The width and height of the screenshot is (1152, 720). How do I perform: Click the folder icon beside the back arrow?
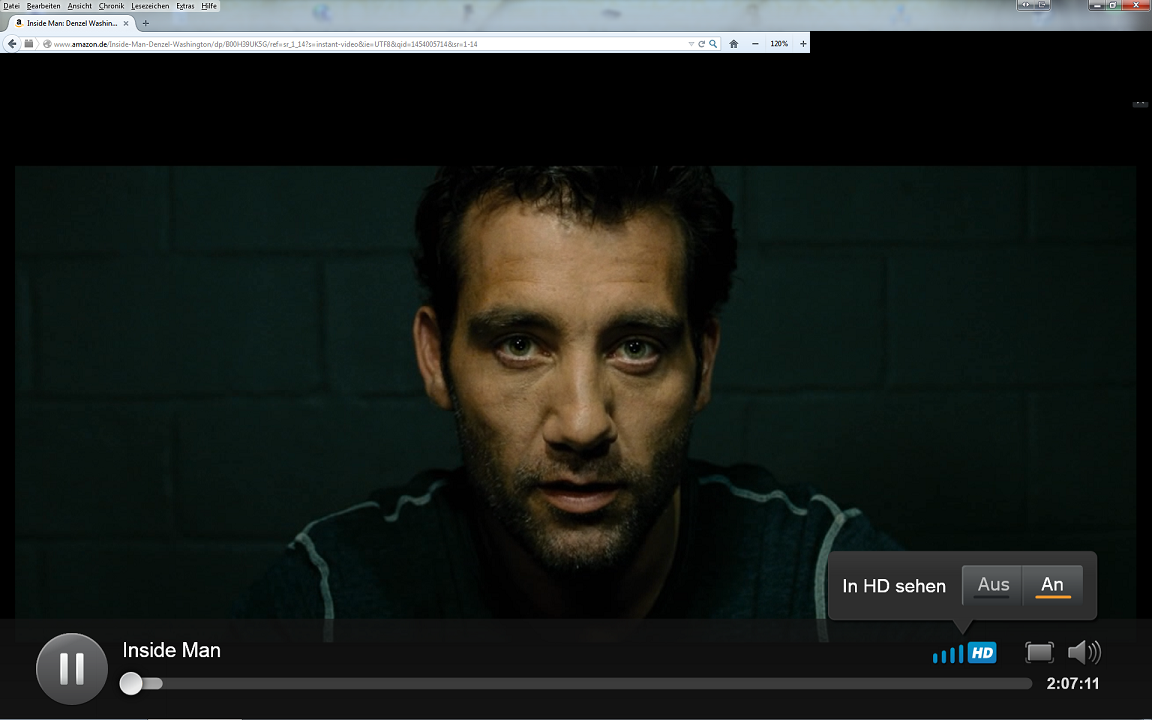pos(29,44)
